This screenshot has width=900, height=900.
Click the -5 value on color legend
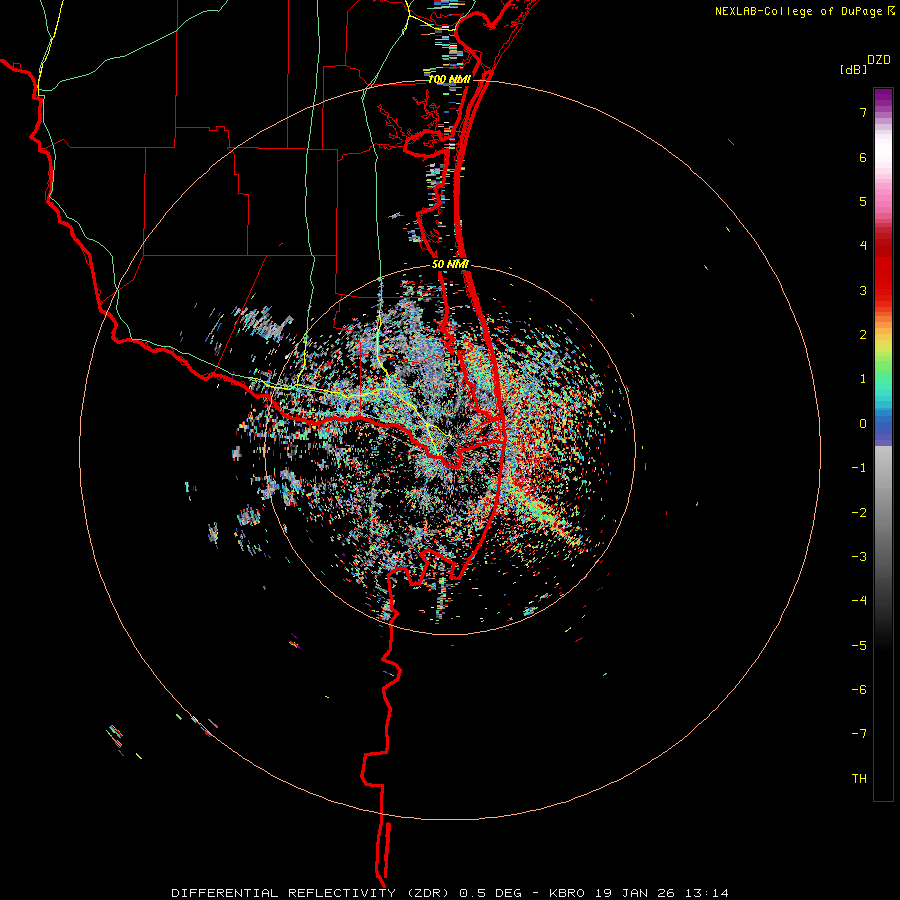pyautogui.click(x=859, y=646)
